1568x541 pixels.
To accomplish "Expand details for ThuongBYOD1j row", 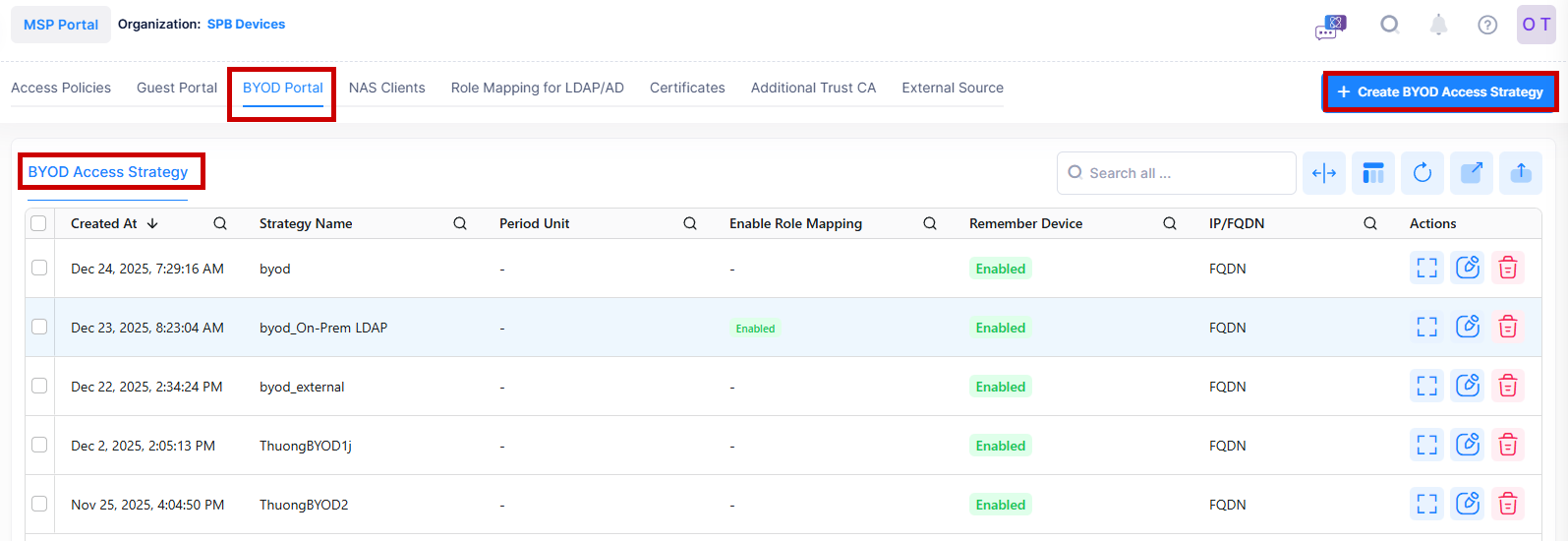I will 1427,445.
